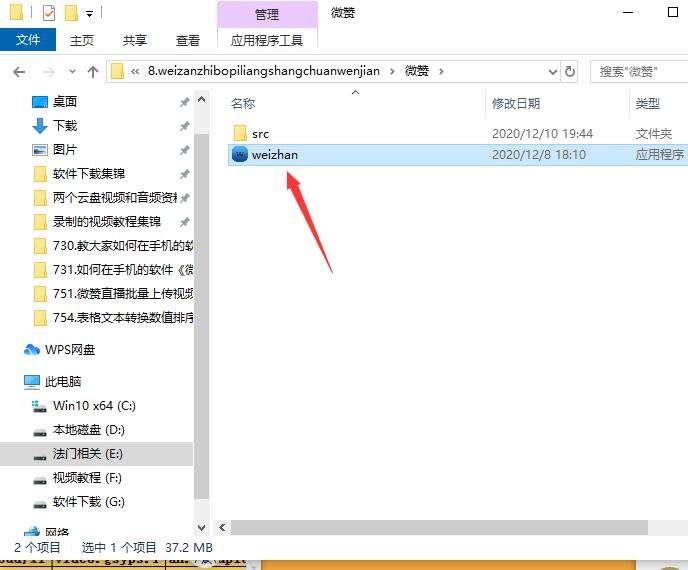Click the horizontal scrollbar left arrow
The width and height of the screenshot is (688, 570).
click(222, 527)
